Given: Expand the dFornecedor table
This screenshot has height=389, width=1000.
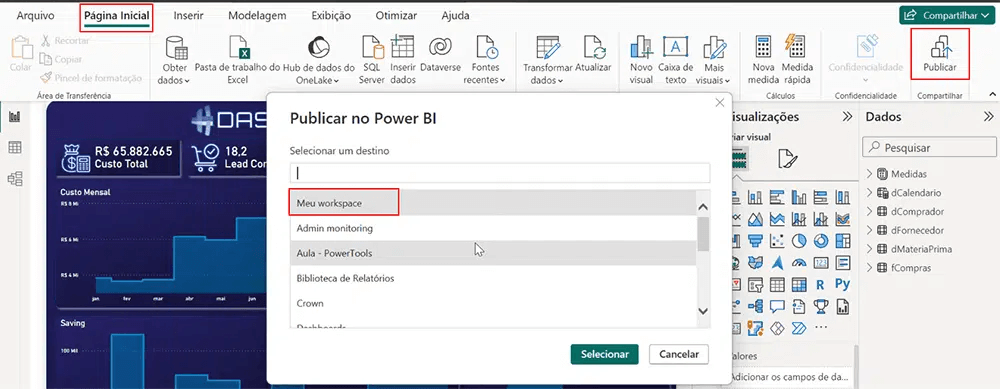Looking at the screenshot, I should [869, 230].
